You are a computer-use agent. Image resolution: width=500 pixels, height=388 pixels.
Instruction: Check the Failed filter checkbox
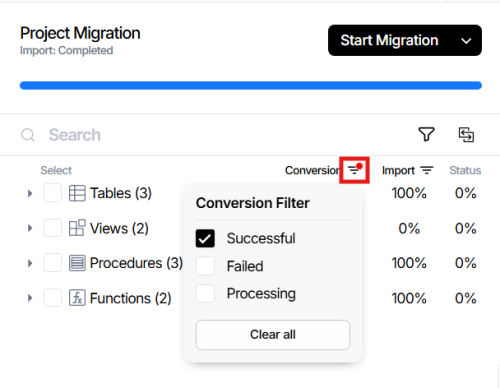tap(205, 266)
